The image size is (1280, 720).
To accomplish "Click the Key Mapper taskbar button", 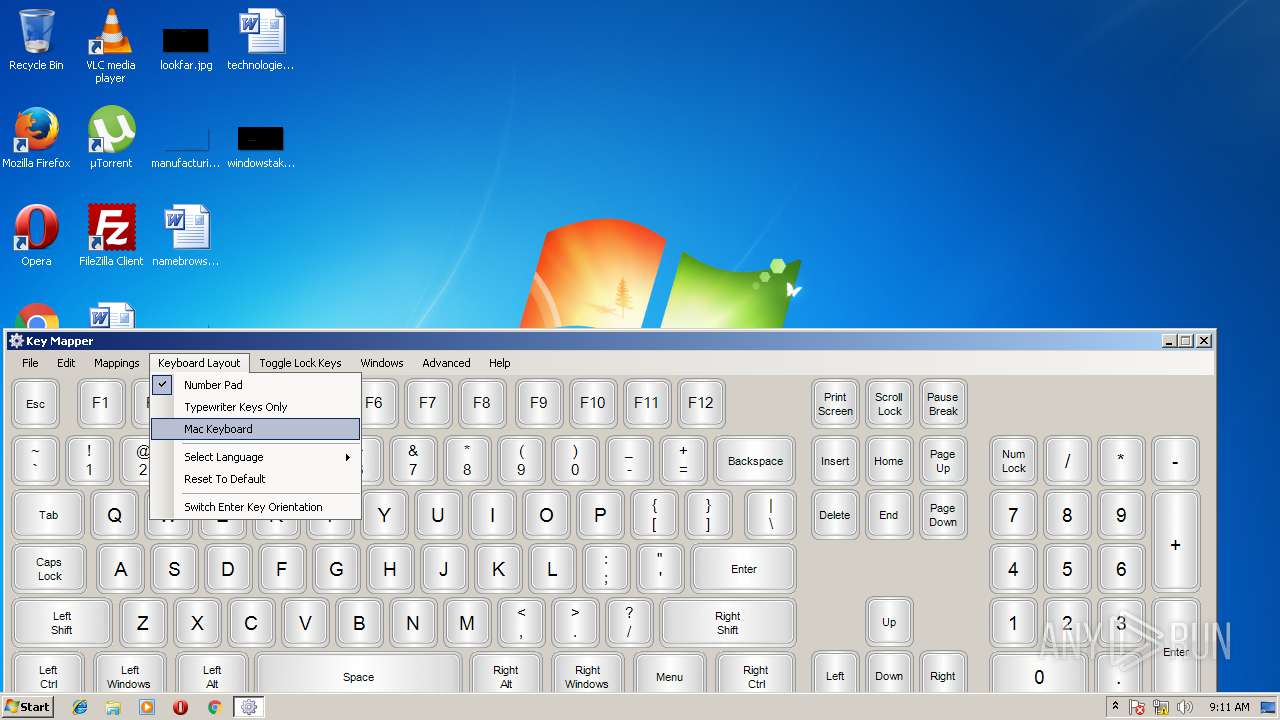I will coord(249,707).
